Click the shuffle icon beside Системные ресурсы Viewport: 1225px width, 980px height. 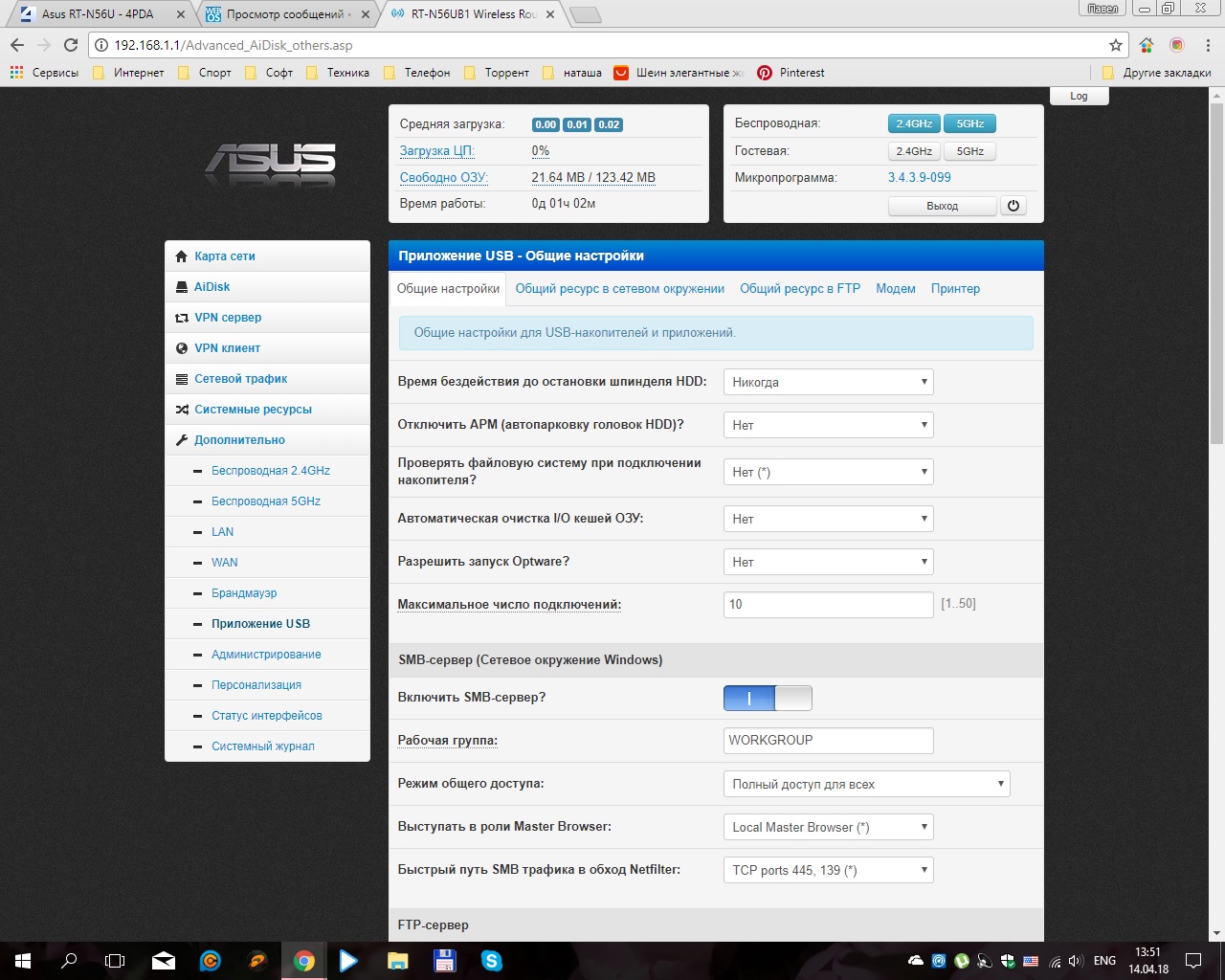click(x=182, y=410)
